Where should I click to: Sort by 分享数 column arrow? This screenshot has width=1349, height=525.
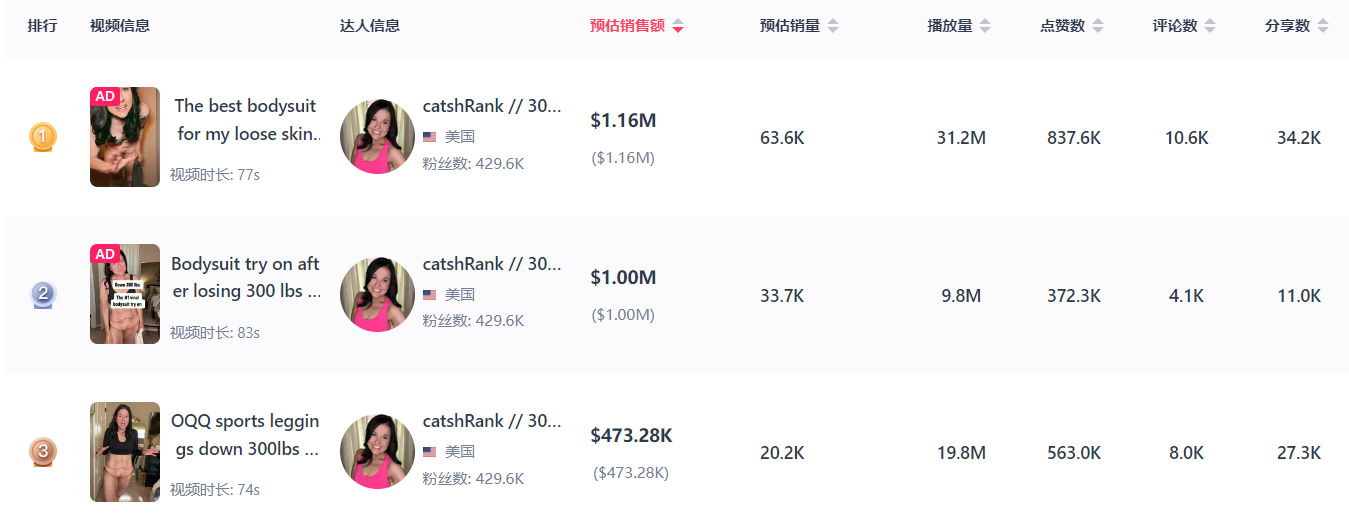coord(1323,27)
